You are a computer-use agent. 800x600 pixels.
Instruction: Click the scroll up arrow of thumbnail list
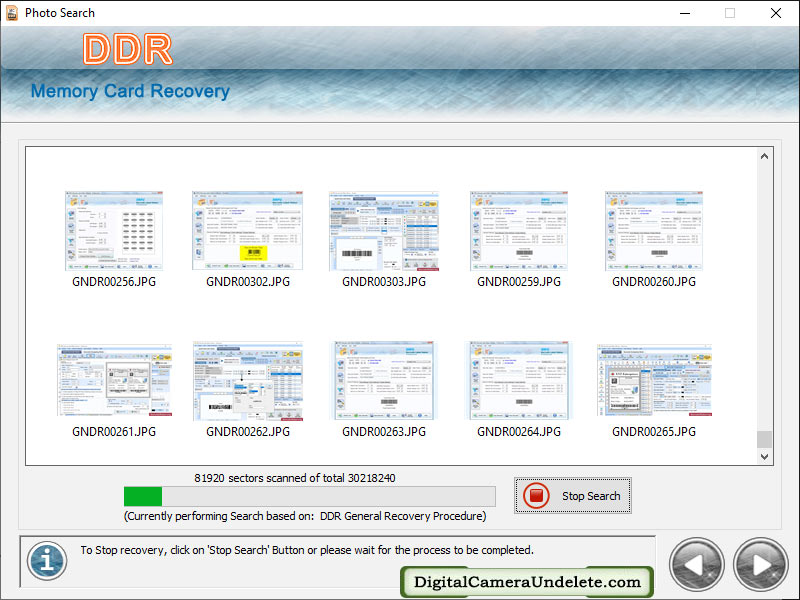tap(764, 156)
